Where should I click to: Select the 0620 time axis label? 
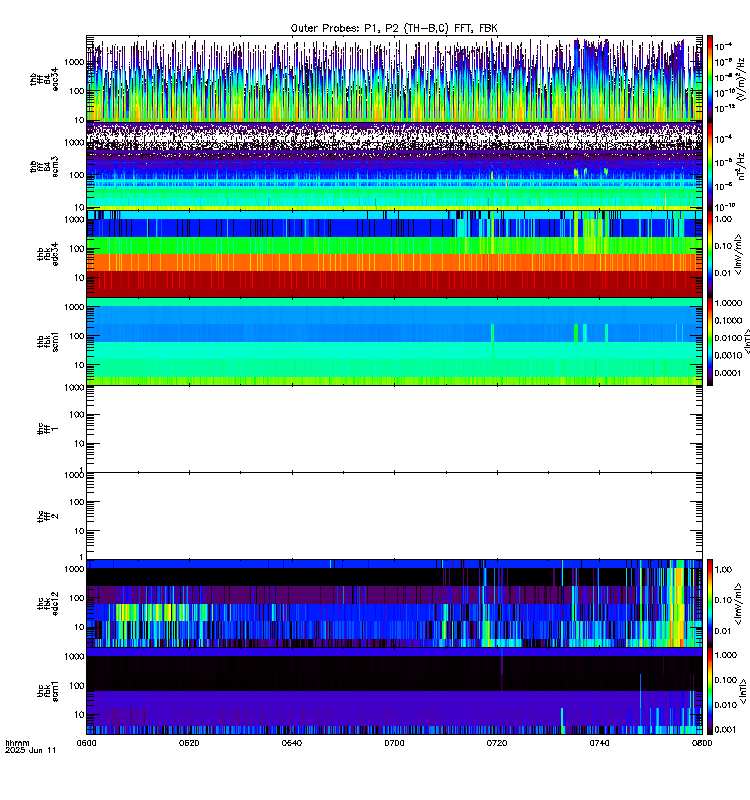click(x=189, y=743)
